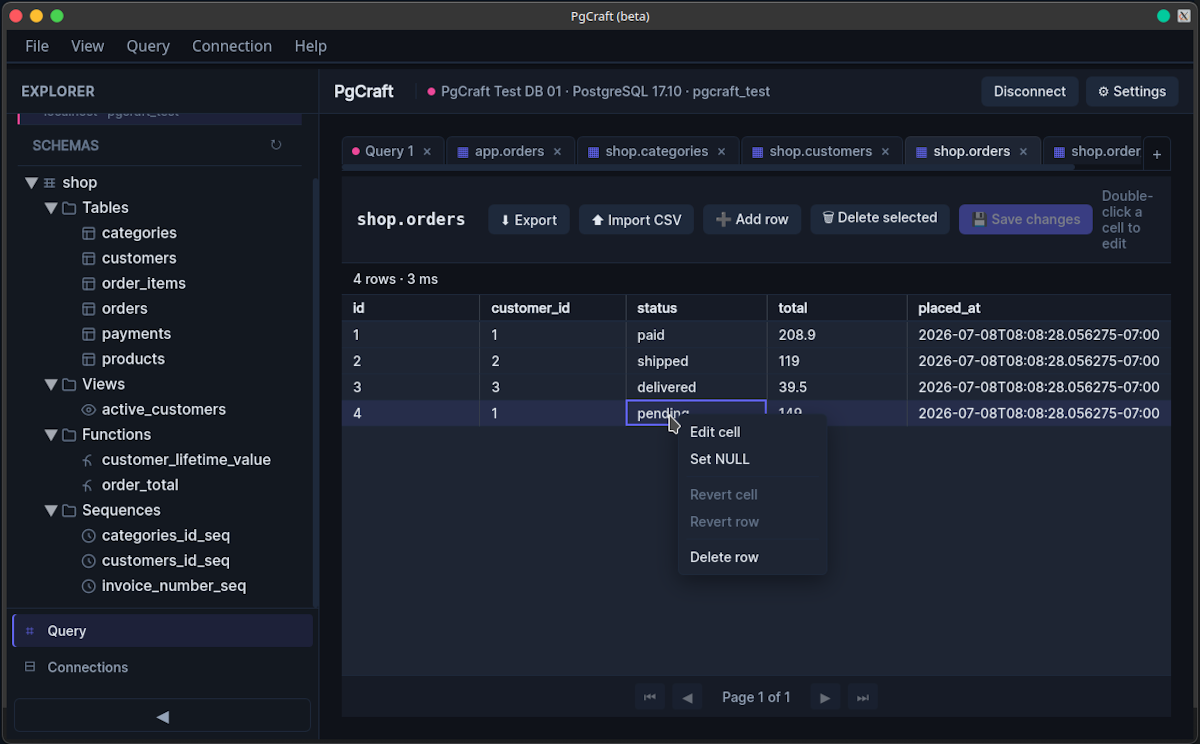This screenshot has width=1200, height=744.
Task: Click the invoice_number_seq clock icon
Action: pos(88,586)
